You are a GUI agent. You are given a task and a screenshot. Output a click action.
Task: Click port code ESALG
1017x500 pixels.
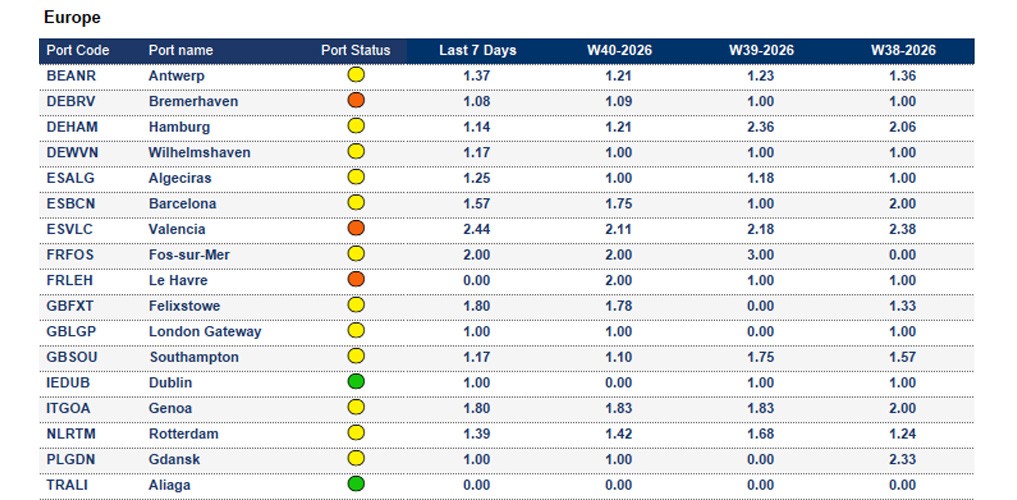(x=71, y=178)
